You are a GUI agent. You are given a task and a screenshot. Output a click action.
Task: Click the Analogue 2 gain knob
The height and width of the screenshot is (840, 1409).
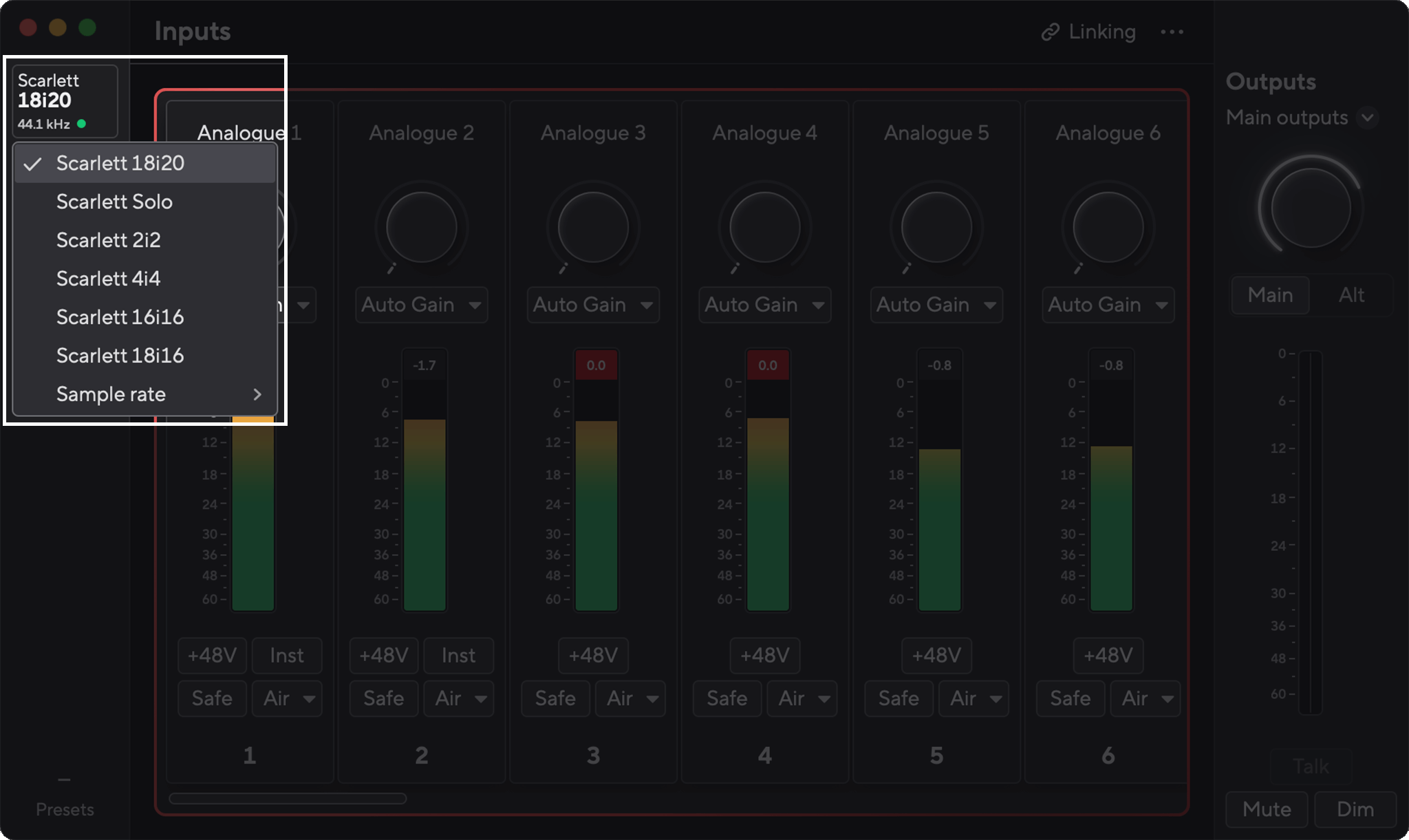421,228
